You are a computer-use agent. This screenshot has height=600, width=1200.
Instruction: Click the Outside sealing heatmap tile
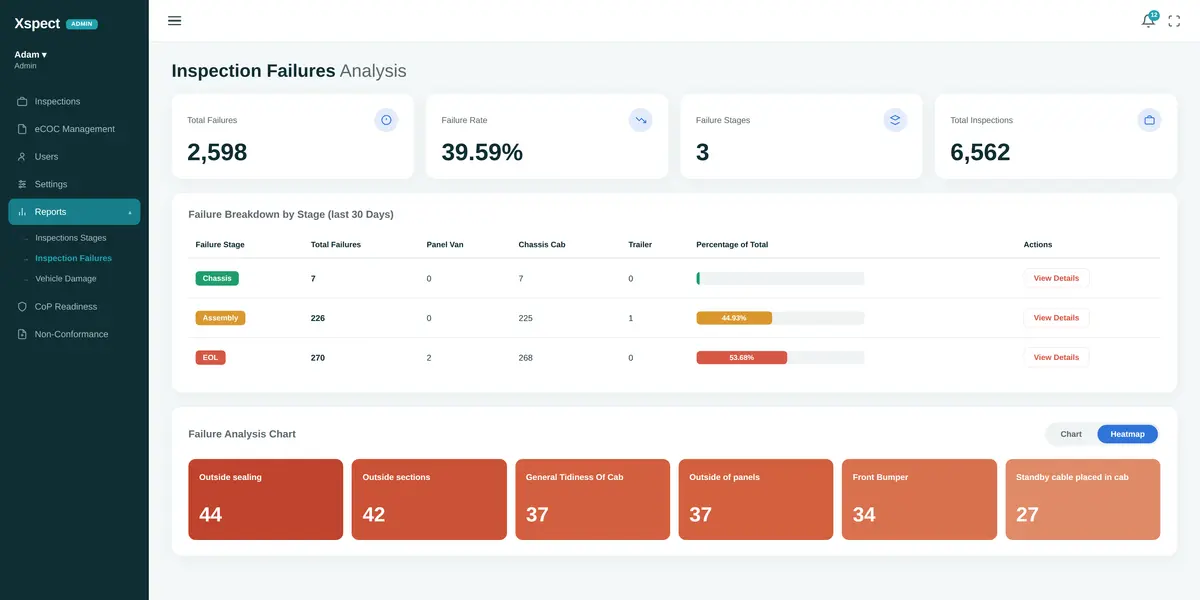pos(266,499)
